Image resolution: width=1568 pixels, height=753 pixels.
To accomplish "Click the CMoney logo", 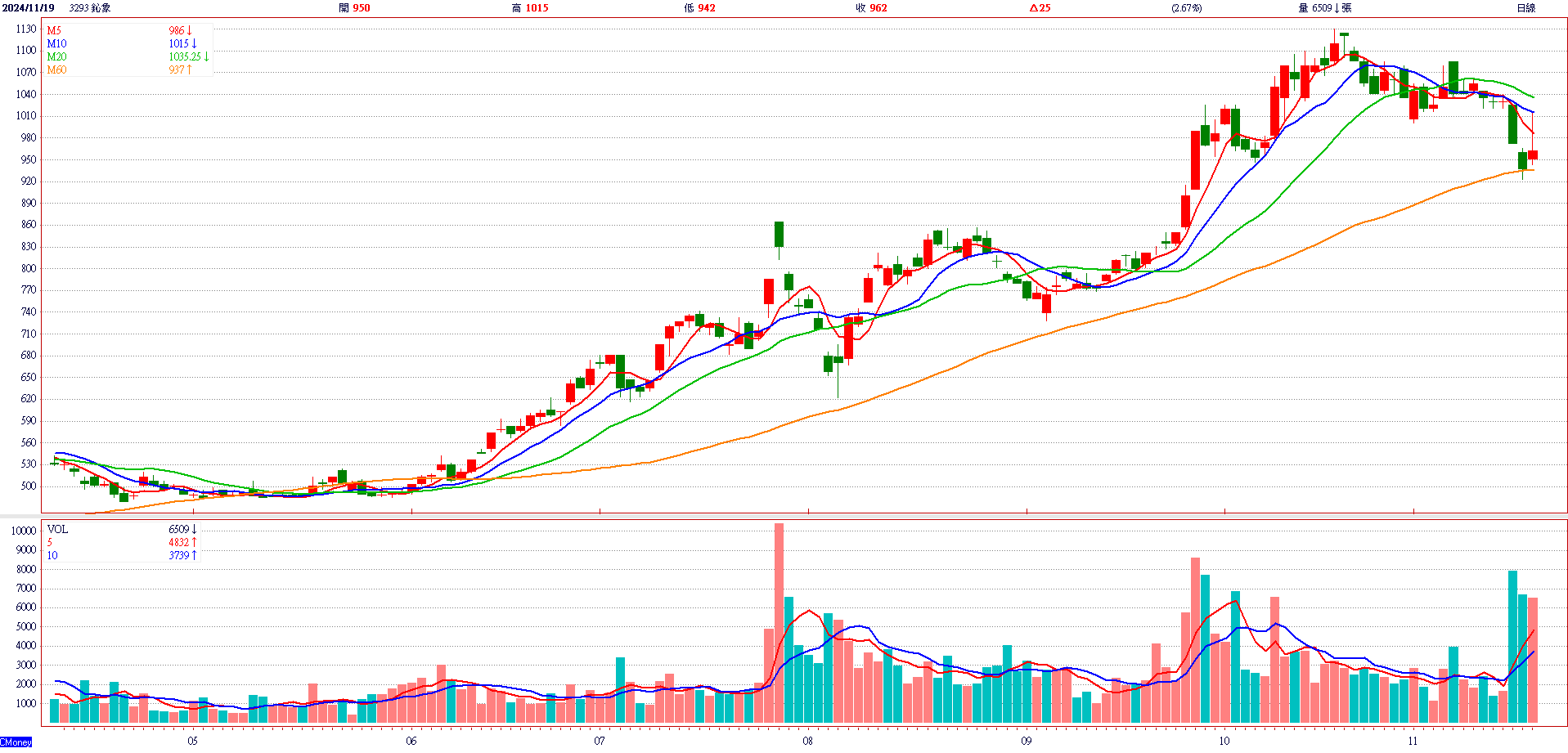I will tap(16, 742).
